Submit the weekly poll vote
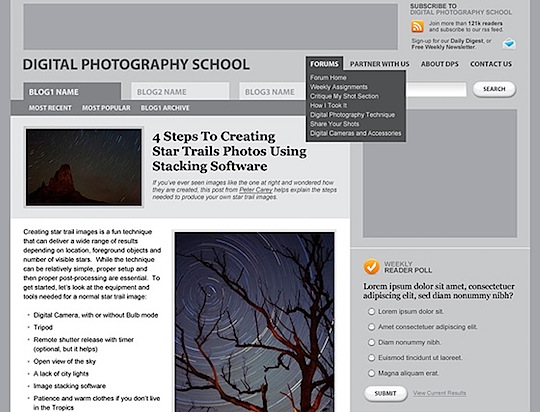Viewport: 540px width, 412px height. click(385, 393)
